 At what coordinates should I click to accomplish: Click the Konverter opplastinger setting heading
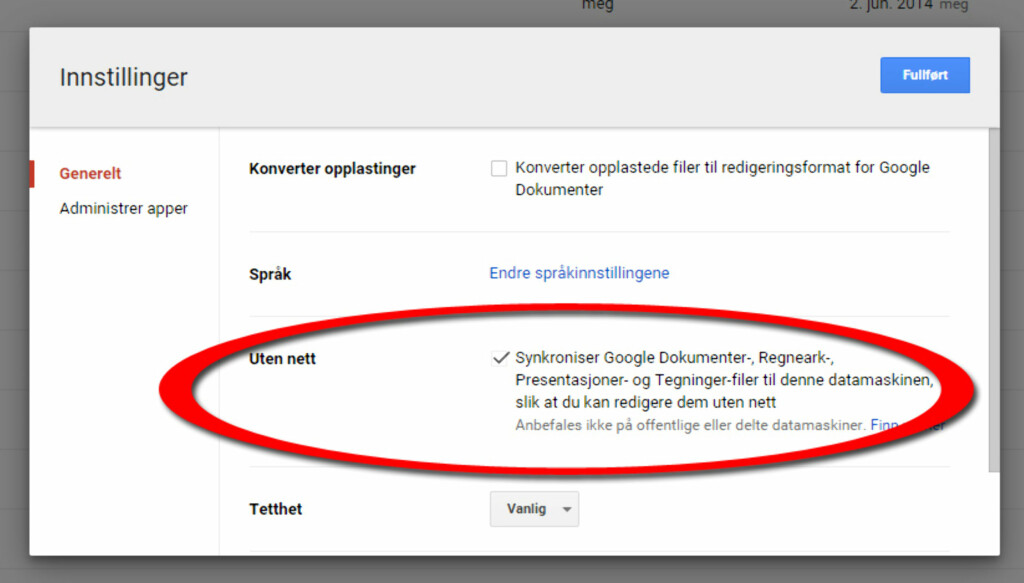[x=332, y=168]
